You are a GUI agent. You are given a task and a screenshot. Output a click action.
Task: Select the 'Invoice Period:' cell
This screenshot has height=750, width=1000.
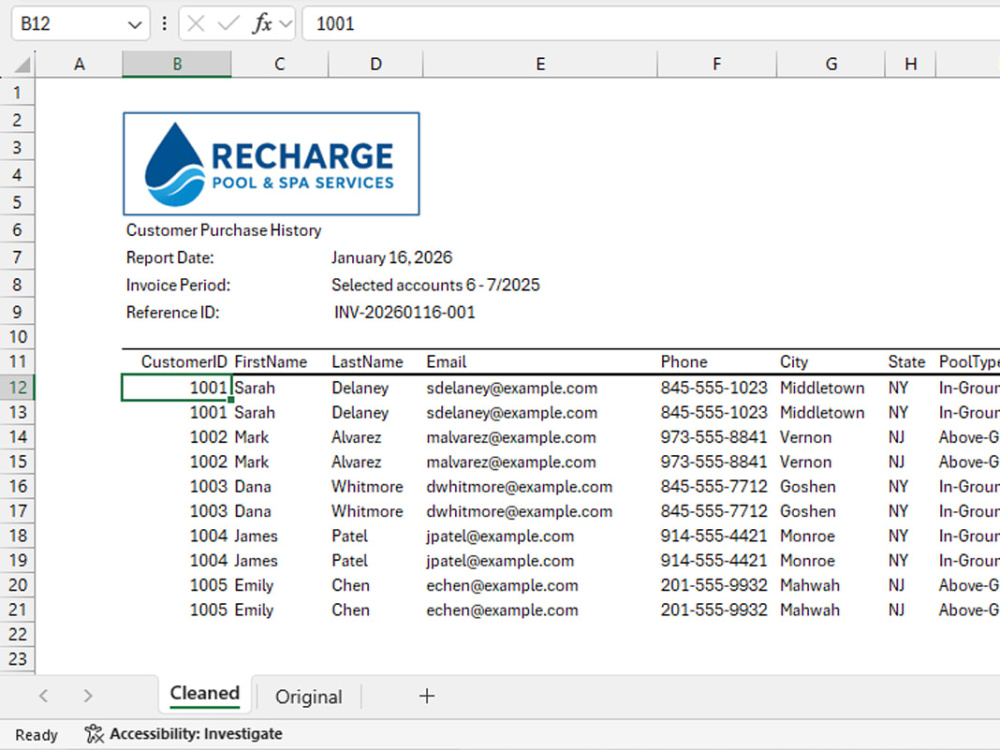click(x=178, y=285)
